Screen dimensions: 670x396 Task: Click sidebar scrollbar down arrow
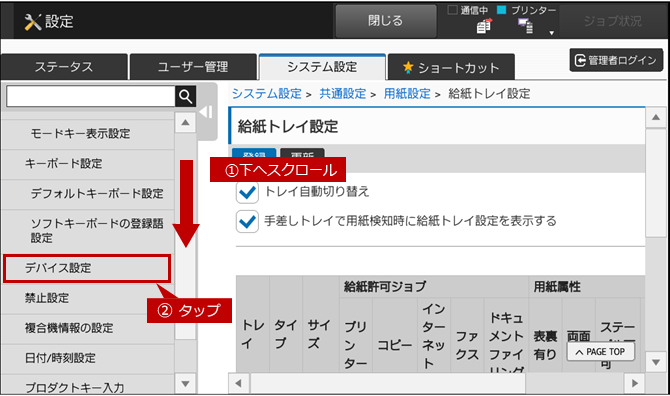click(x=185, y=384)
